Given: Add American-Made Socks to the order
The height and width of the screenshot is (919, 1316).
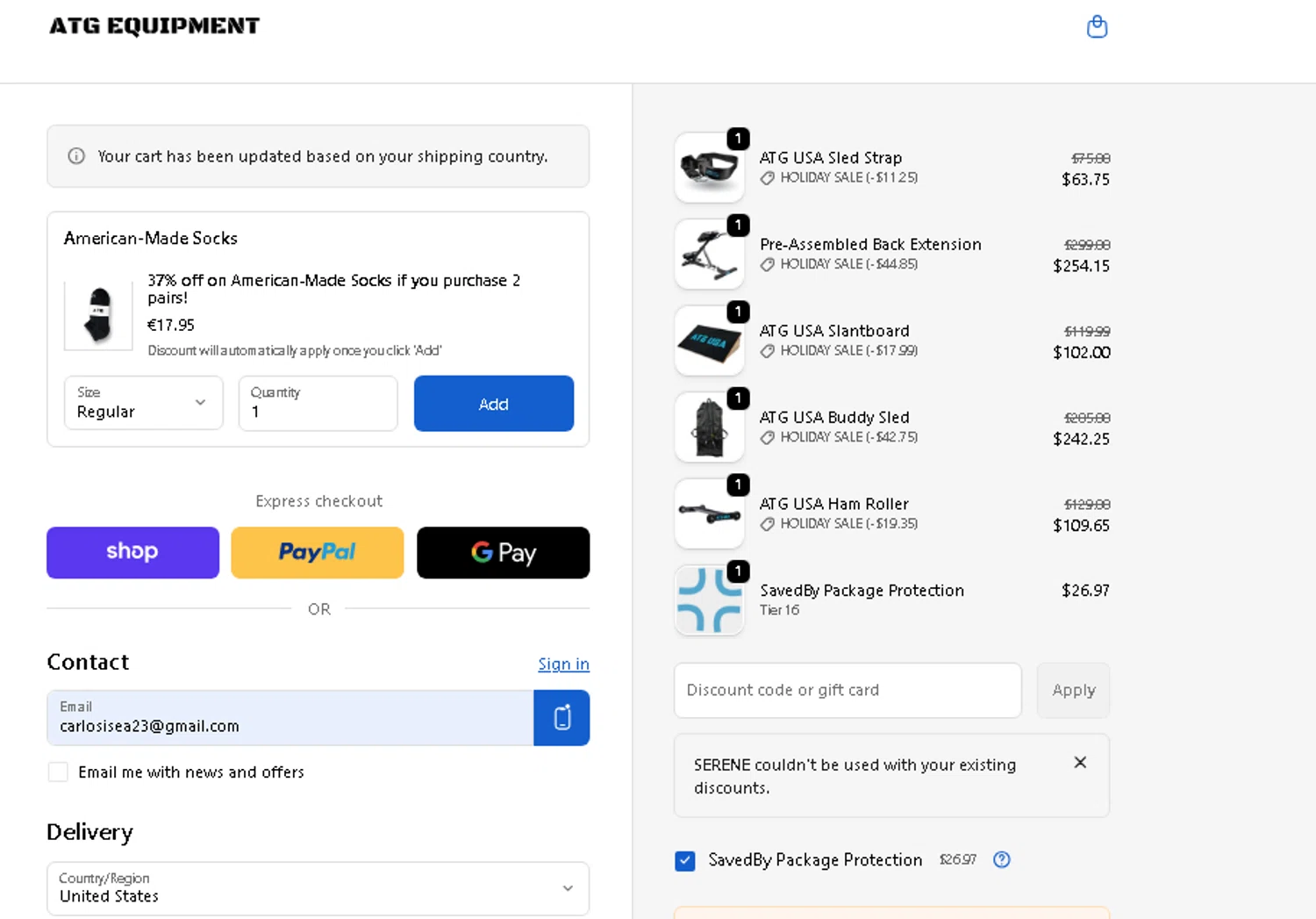Looking at the screenshot, I should coord(494,404).
